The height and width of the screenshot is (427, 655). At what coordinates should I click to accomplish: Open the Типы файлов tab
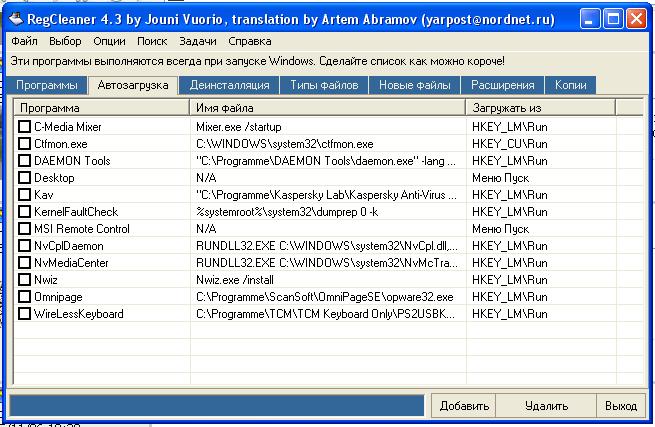click(x=324, y=85)
